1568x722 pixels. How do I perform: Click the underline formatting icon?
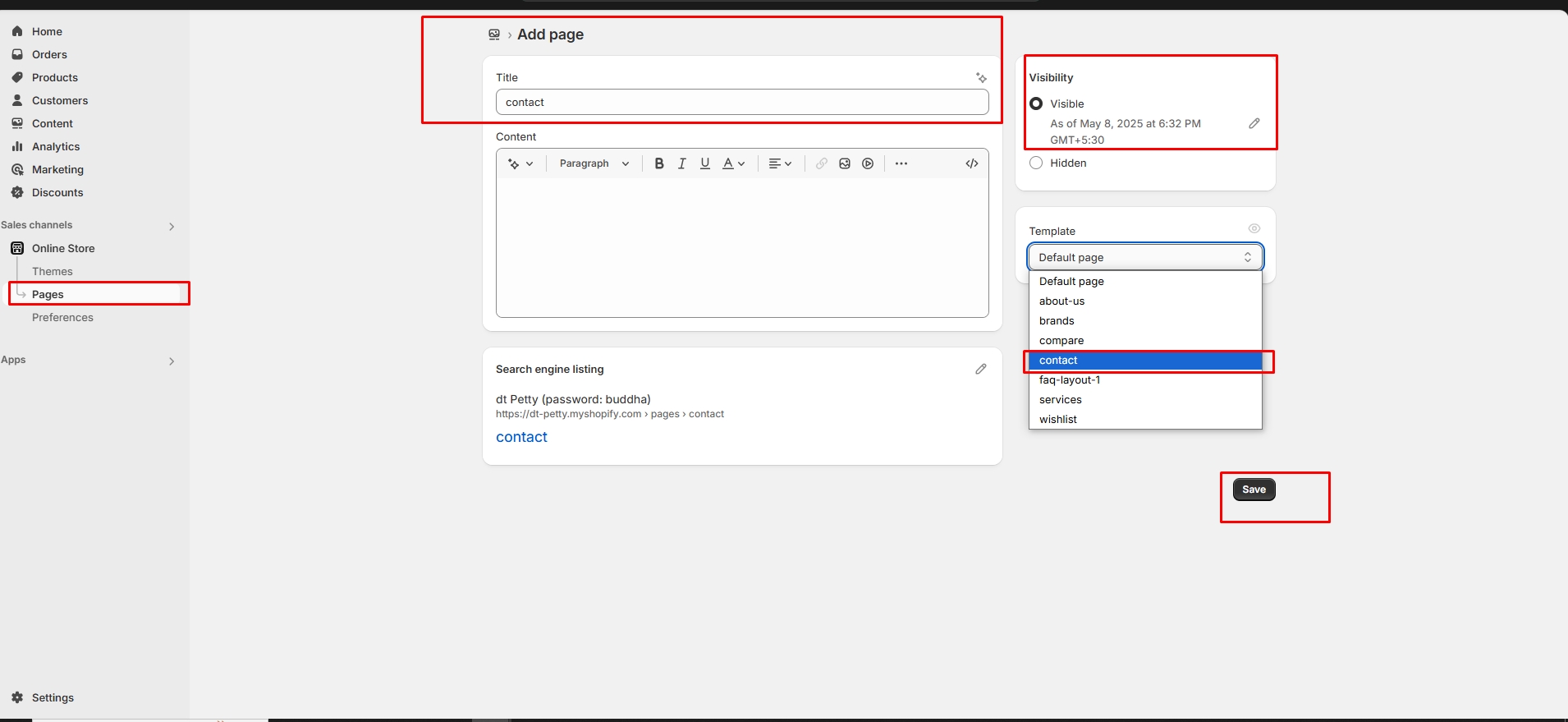(x=704, y=163)
